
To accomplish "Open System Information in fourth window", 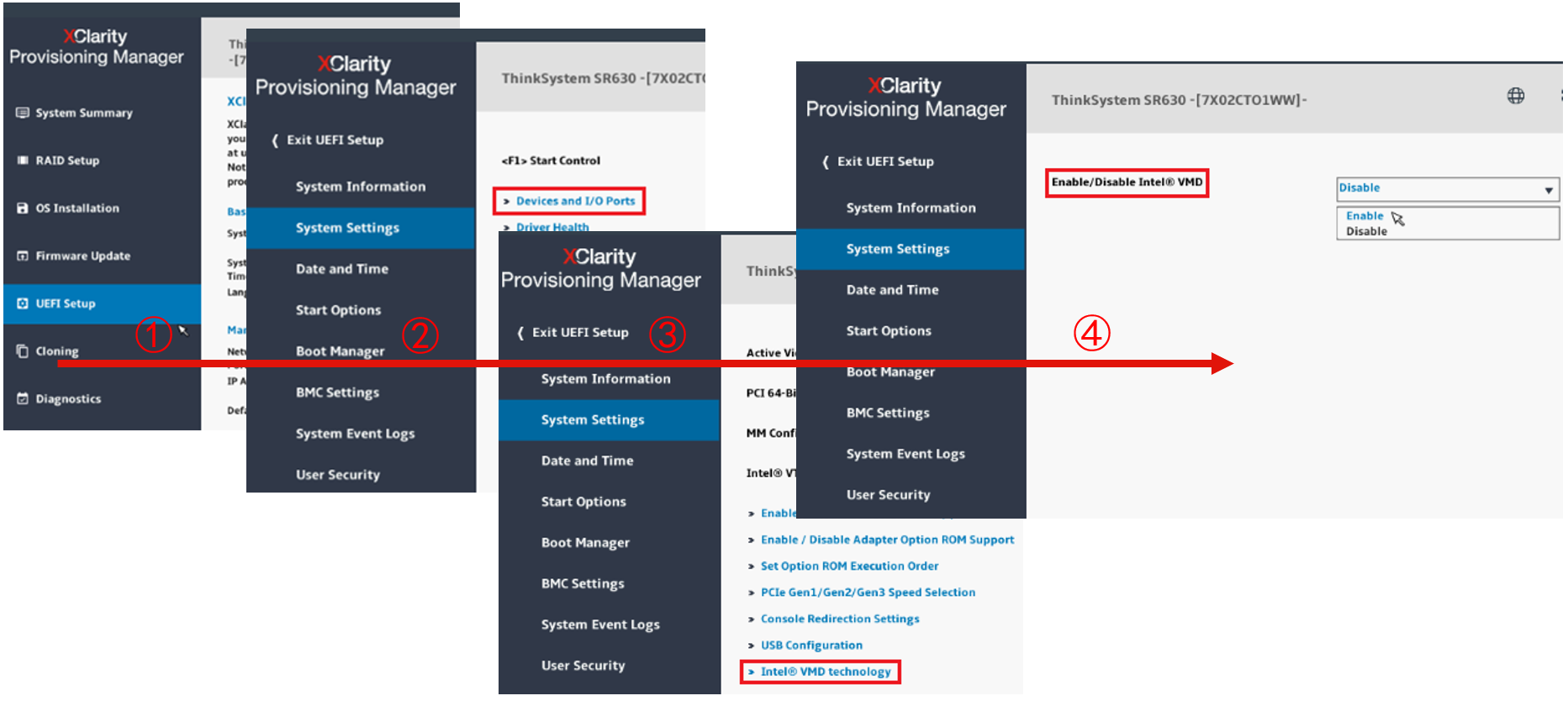I will coord(911,208).
